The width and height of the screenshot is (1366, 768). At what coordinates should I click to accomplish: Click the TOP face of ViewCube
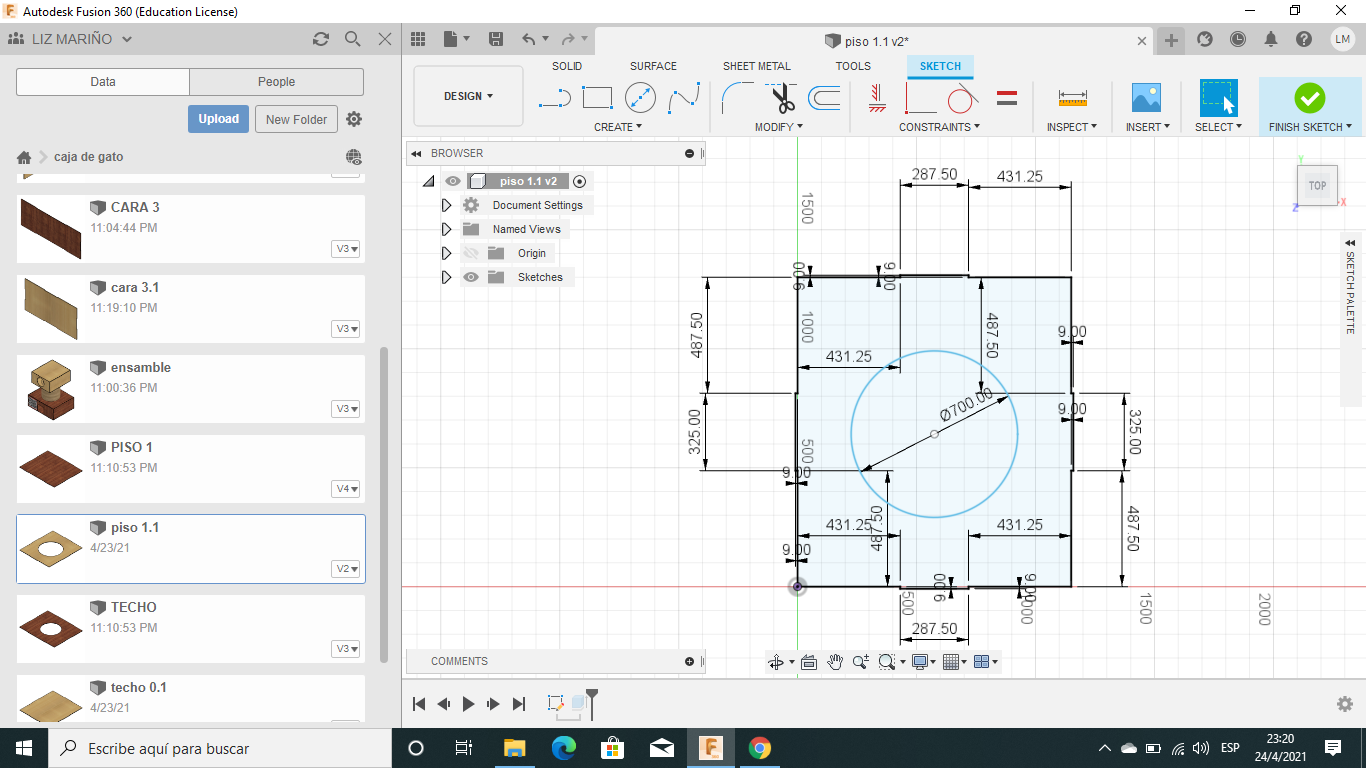pyautogui.click(x=1318, y=186)
